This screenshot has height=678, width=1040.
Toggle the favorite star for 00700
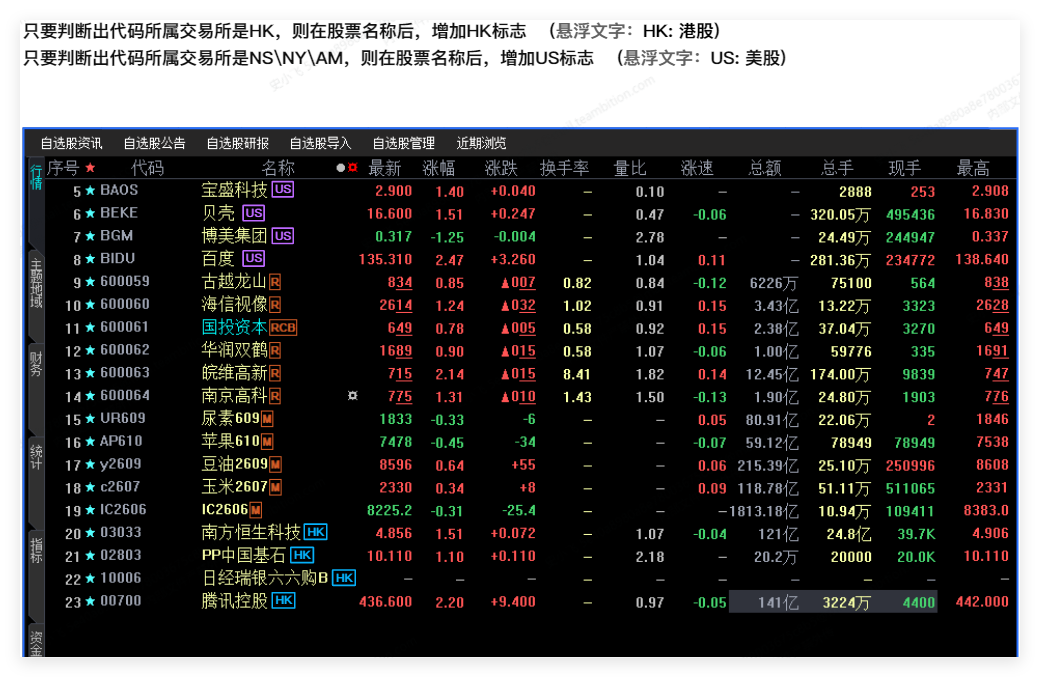pyautogui.click(x=90, y=601)
